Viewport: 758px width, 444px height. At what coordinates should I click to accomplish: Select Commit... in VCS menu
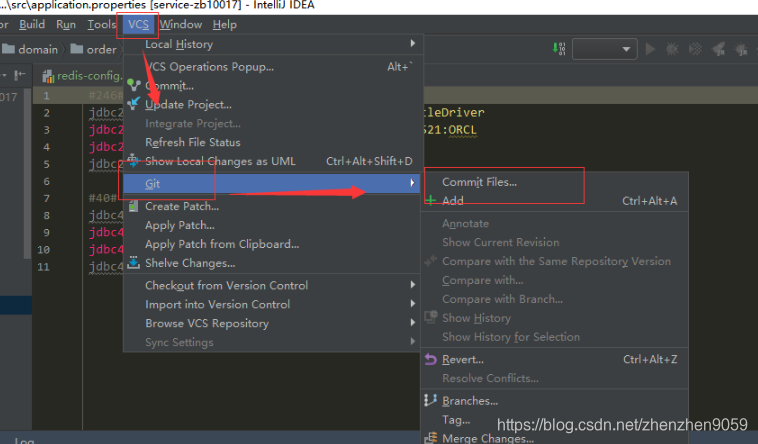point(273,86)
